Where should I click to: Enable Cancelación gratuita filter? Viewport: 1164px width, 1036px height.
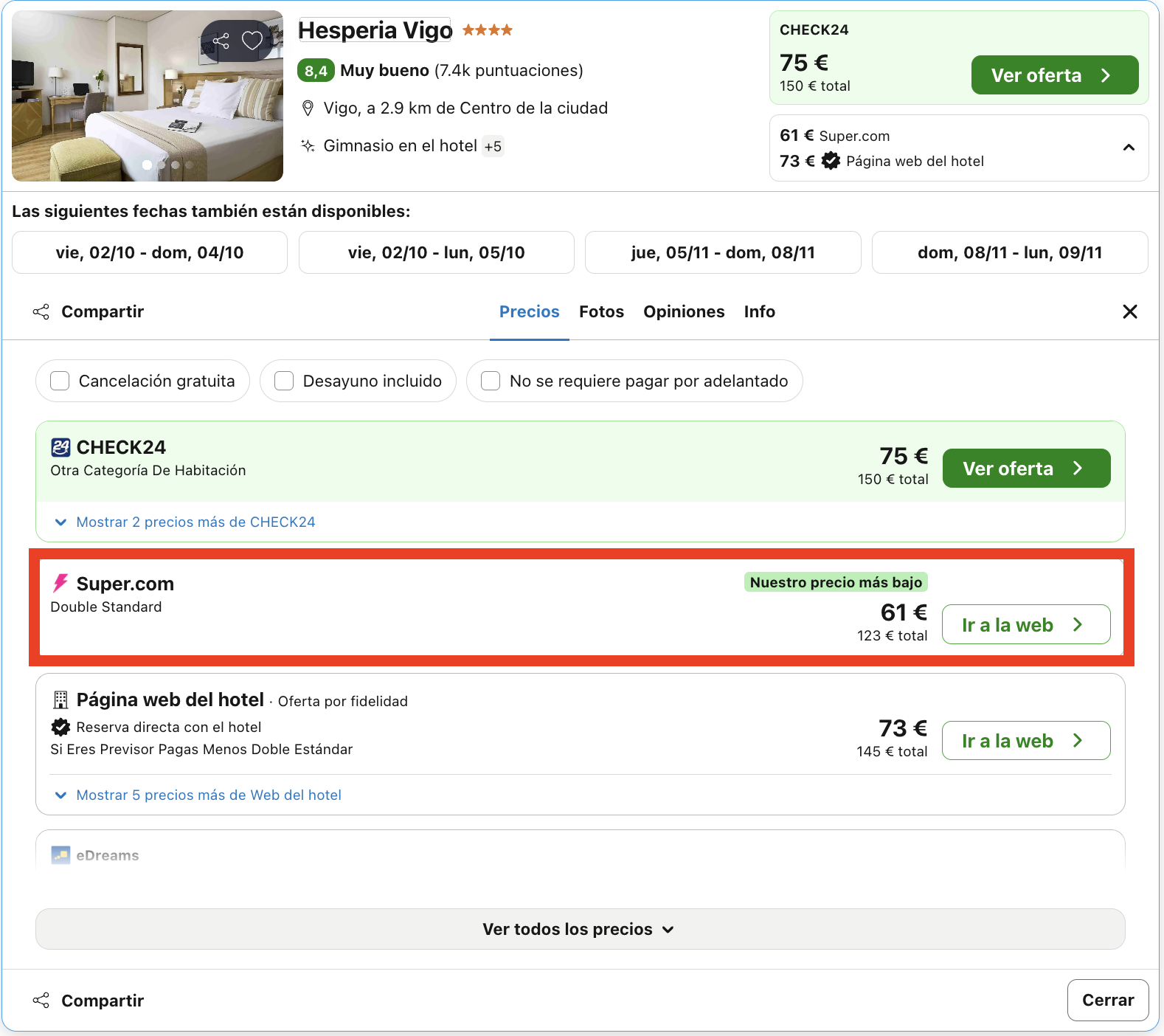60,381
